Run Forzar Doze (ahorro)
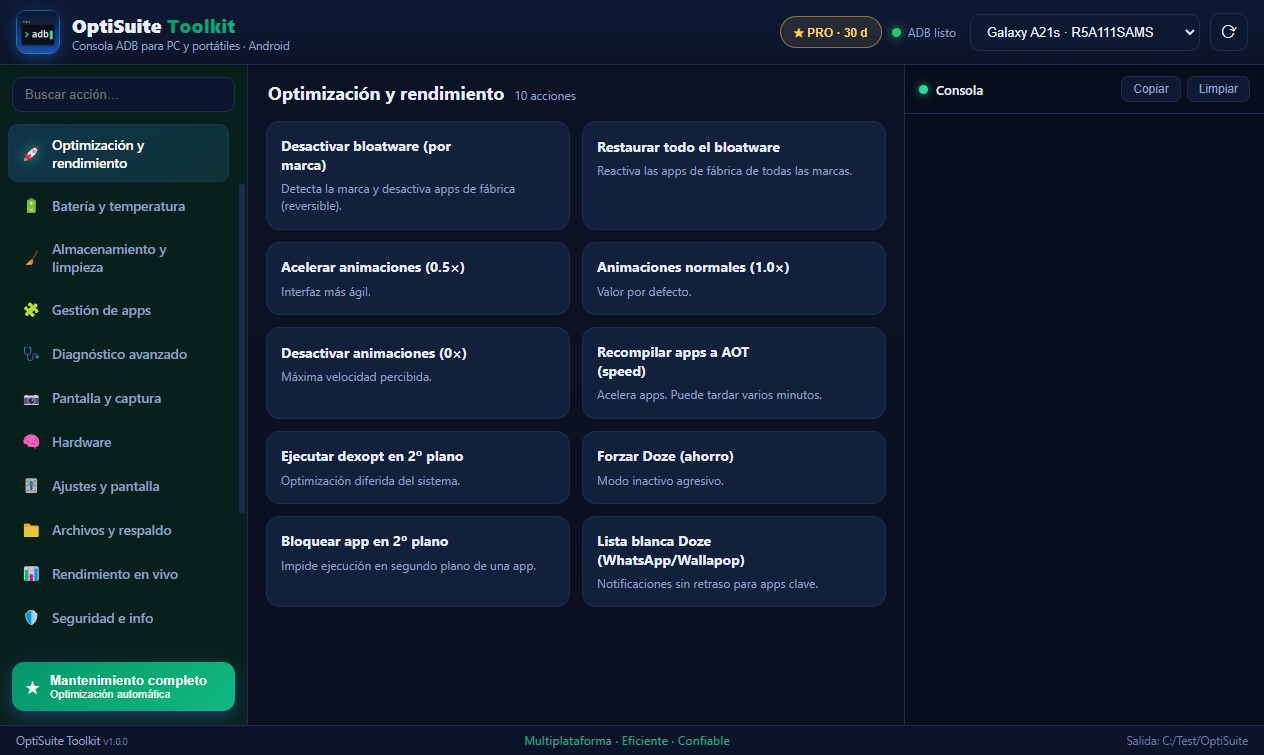This screenshot has height=755, width=1264. coord(734,468)
